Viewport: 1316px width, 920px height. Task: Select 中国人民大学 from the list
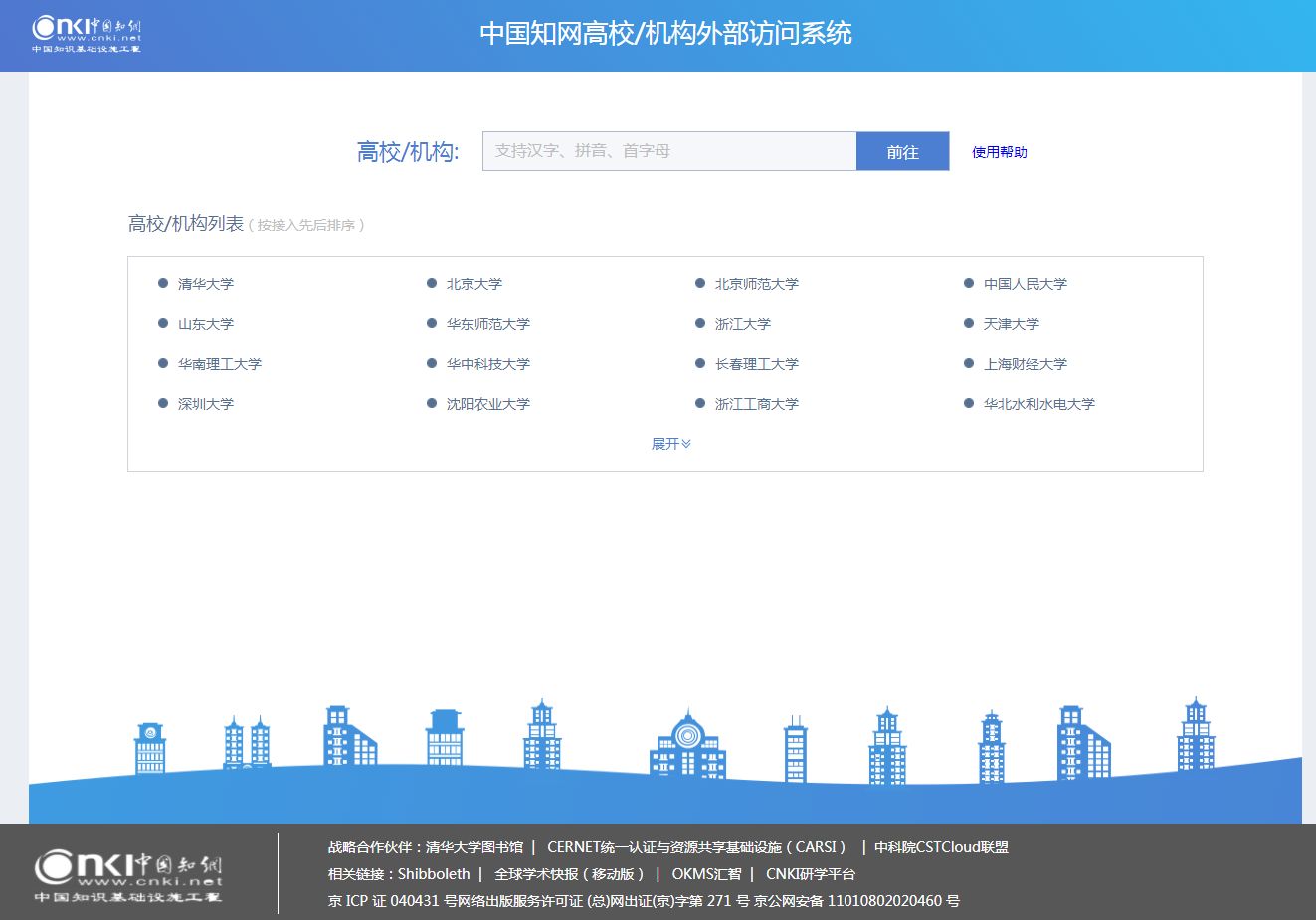[x=1026, y=284]
